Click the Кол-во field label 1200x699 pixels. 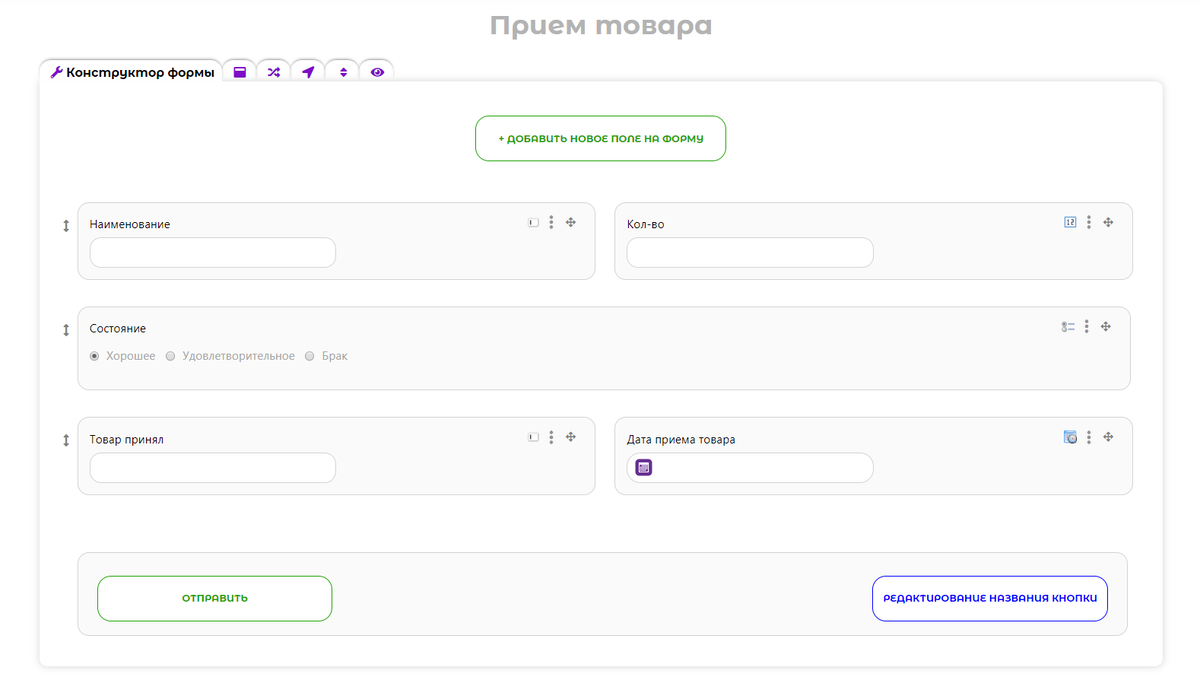[645, 224]
